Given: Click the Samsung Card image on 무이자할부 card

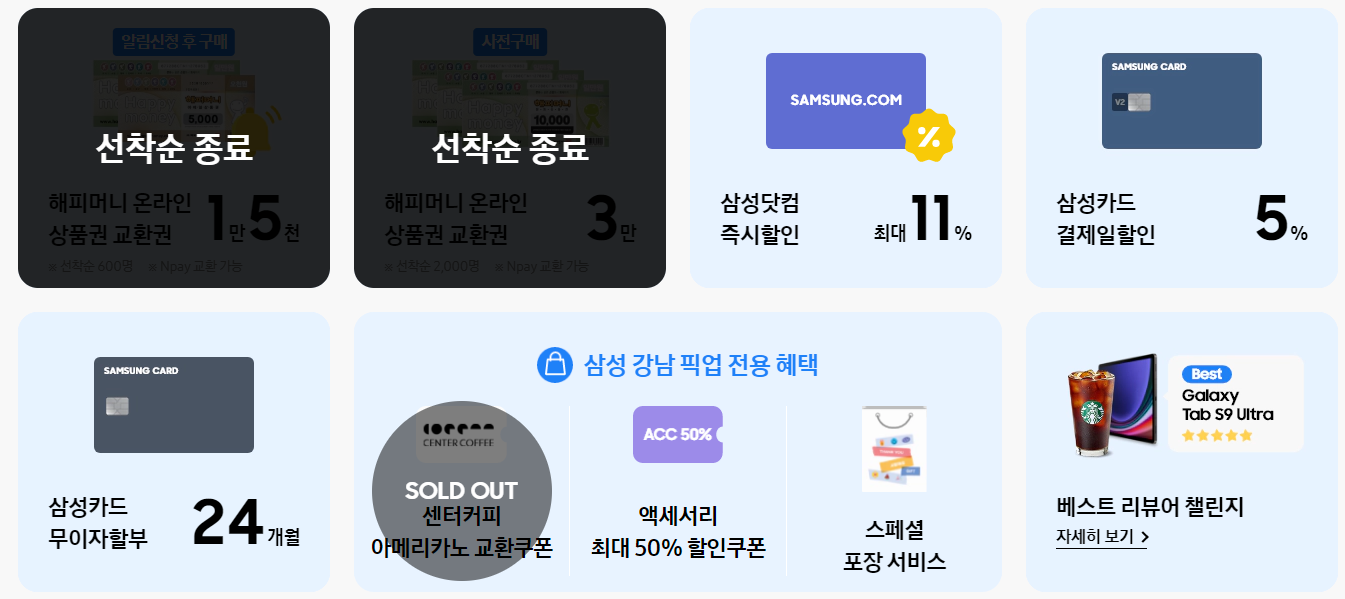Looking at the screenshot, I should [173, 404].
